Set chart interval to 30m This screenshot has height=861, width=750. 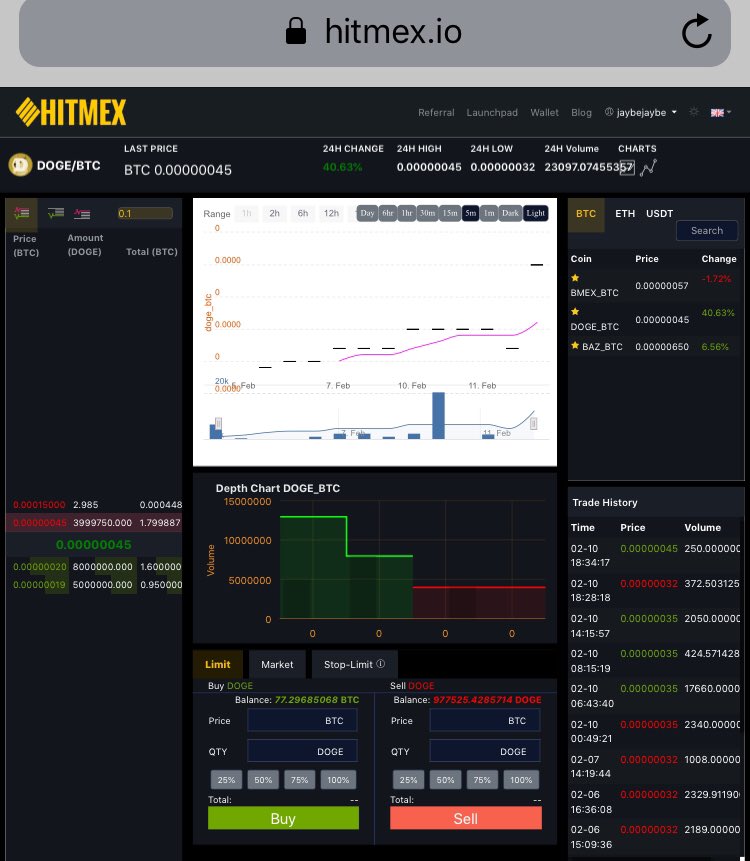pyautogui.click(x=427, y=213)
